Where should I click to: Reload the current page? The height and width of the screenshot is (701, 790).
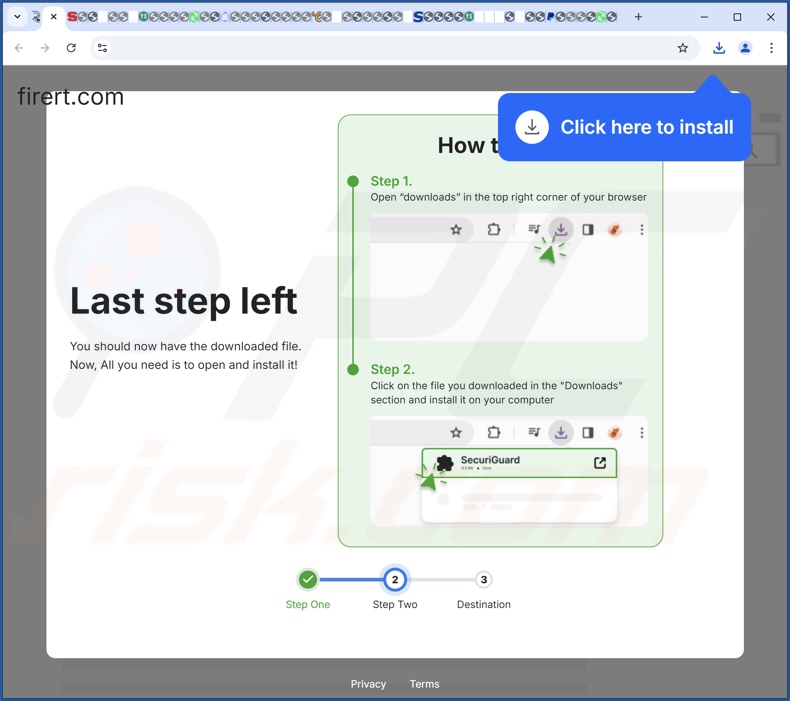pyautogui.click(x=71, y=48)
